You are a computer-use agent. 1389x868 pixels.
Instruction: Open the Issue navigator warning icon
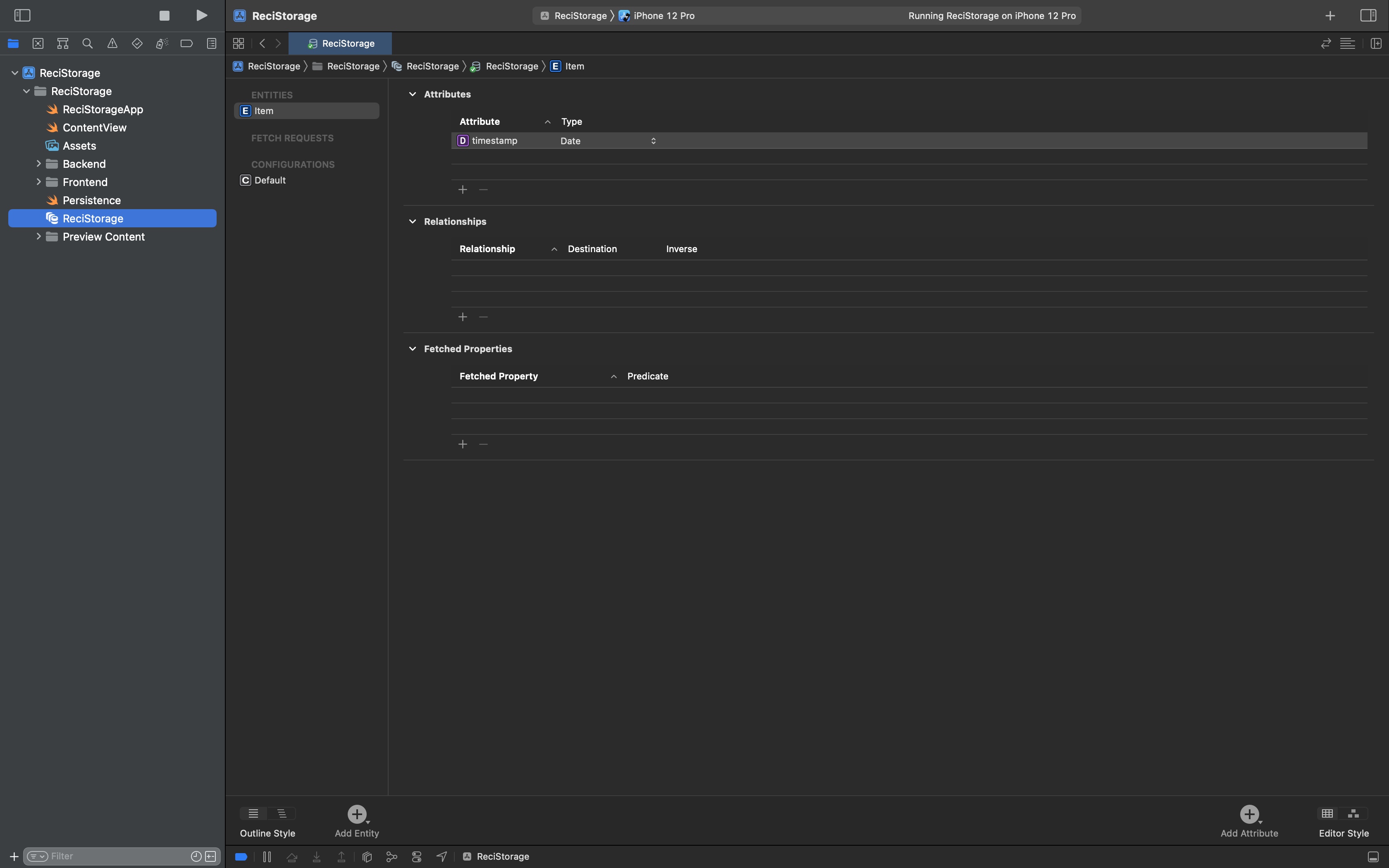pos(112,44)
